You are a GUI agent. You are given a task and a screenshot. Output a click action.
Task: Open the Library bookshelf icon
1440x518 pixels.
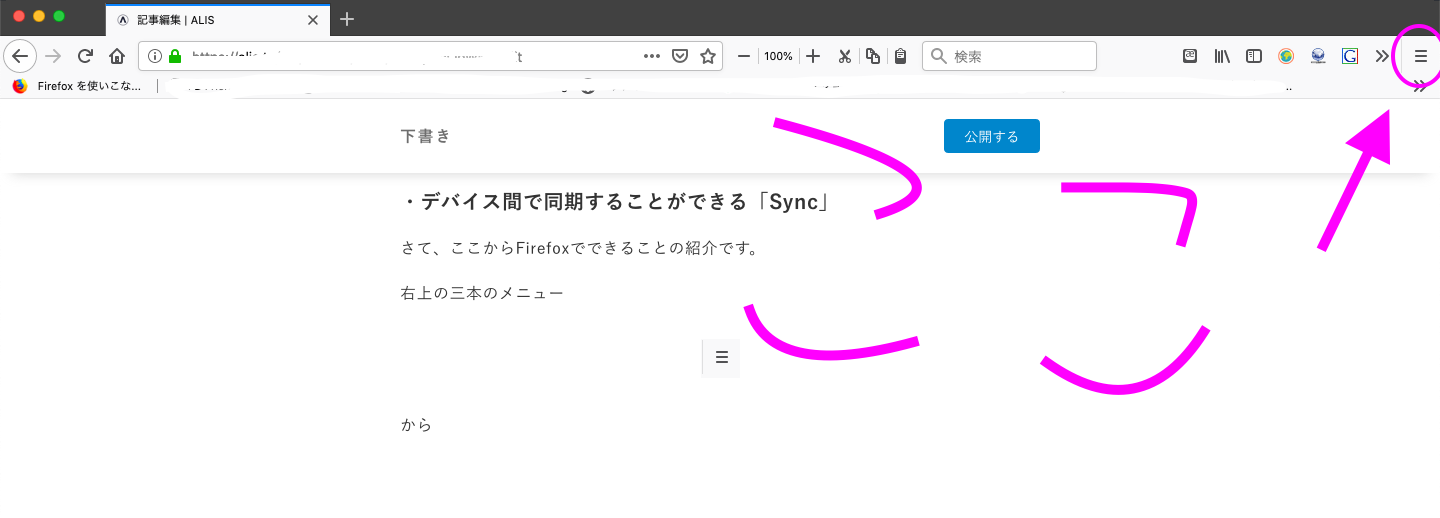point(1222,56)
